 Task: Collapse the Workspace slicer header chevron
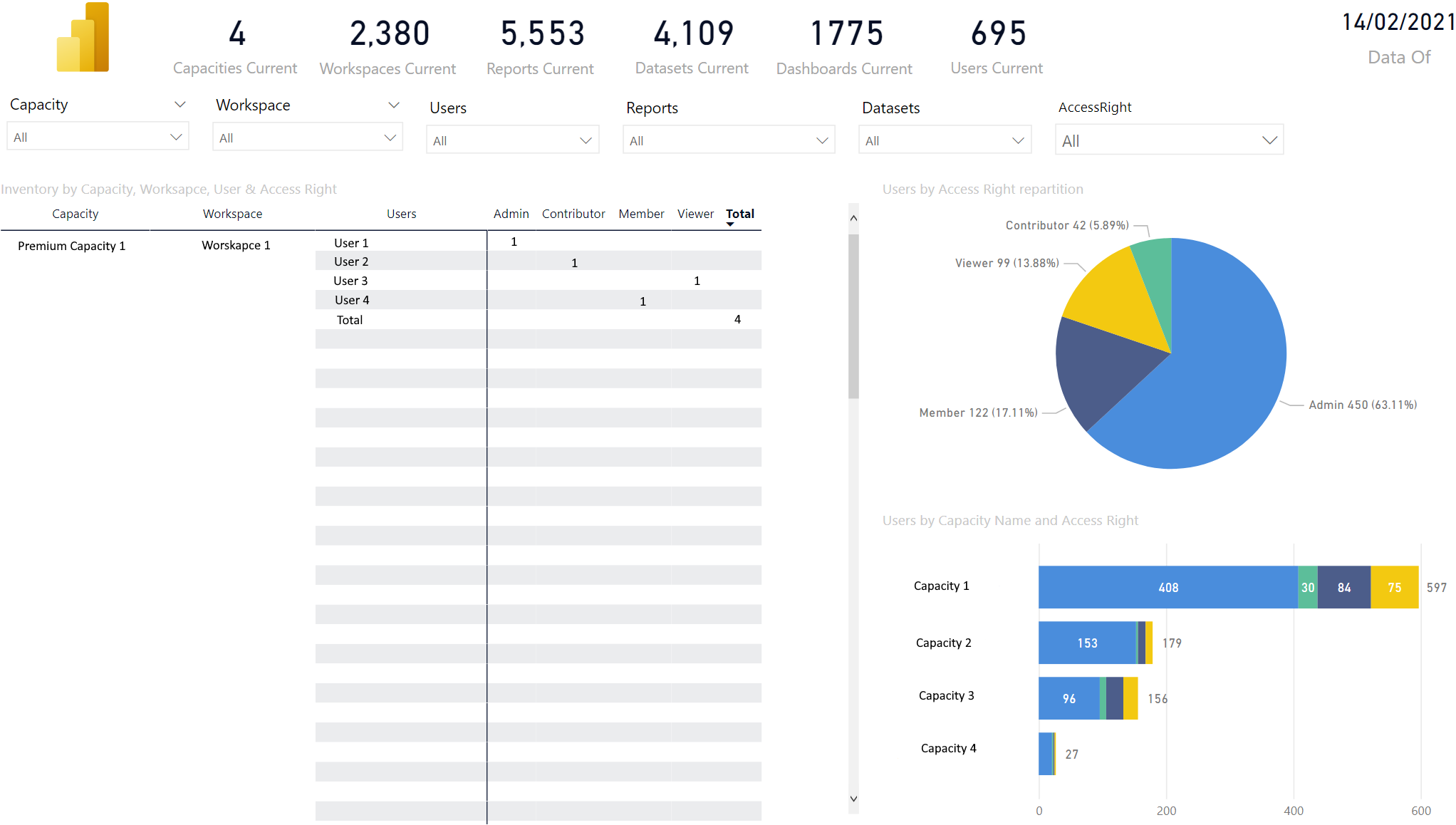pos(394,105)
